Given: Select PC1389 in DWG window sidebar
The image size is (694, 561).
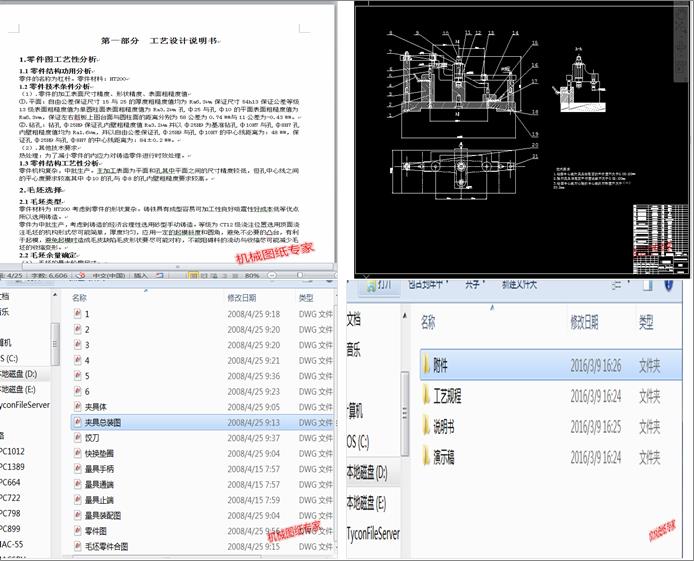Looking at the screenshot, I should (x=12, y=467).
